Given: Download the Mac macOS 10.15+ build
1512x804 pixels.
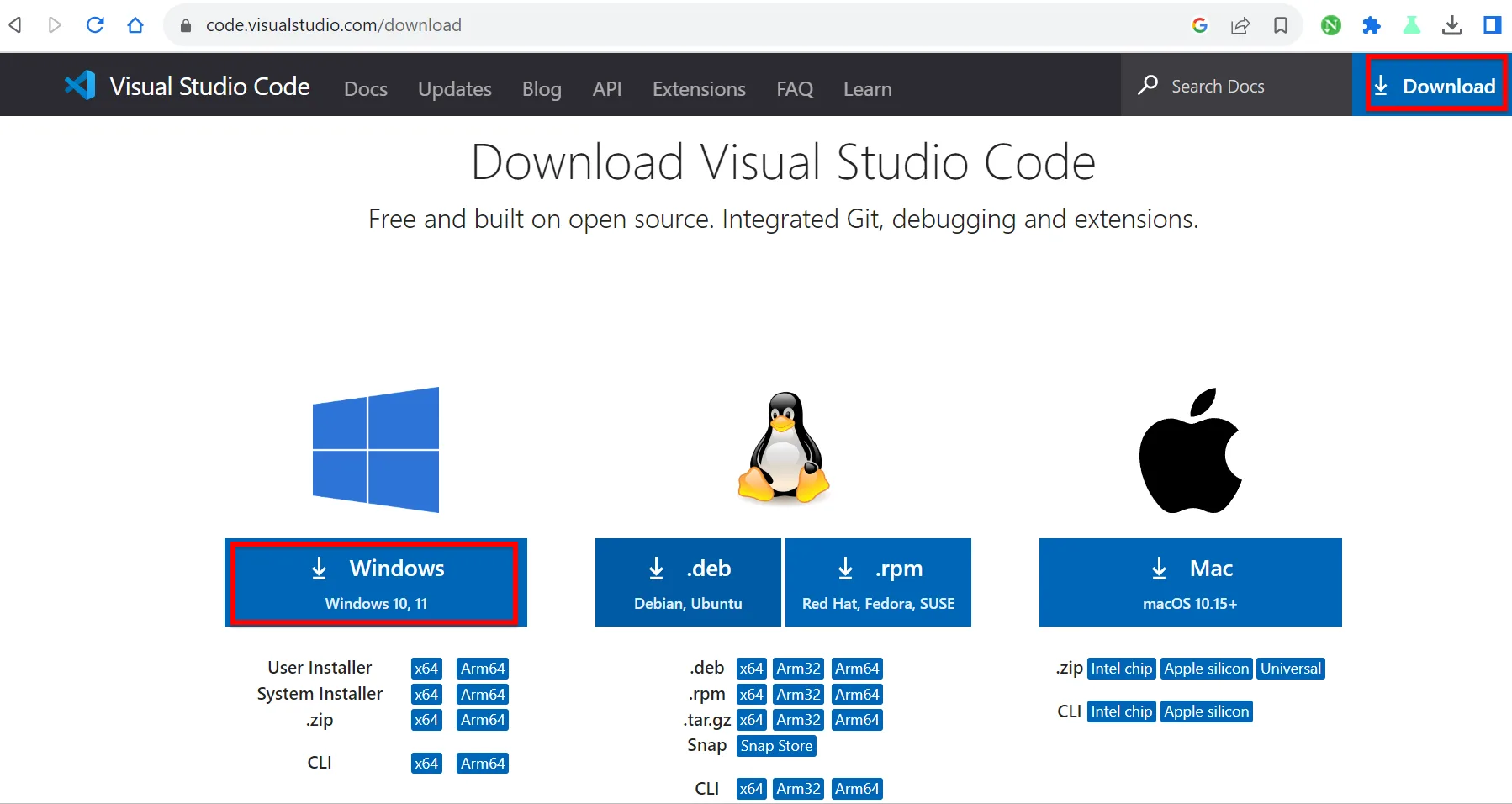Looking at the screenshot, I should tap(1191, 582).
